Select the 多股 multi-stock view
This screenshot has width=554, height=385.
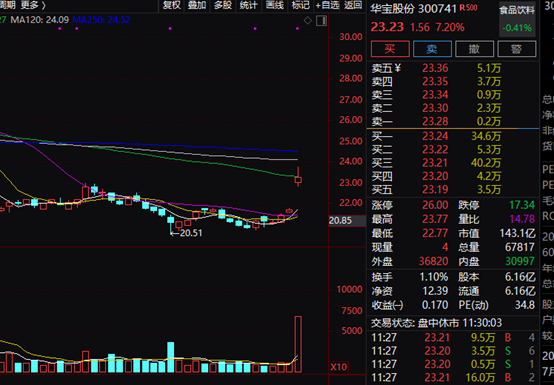223,5
